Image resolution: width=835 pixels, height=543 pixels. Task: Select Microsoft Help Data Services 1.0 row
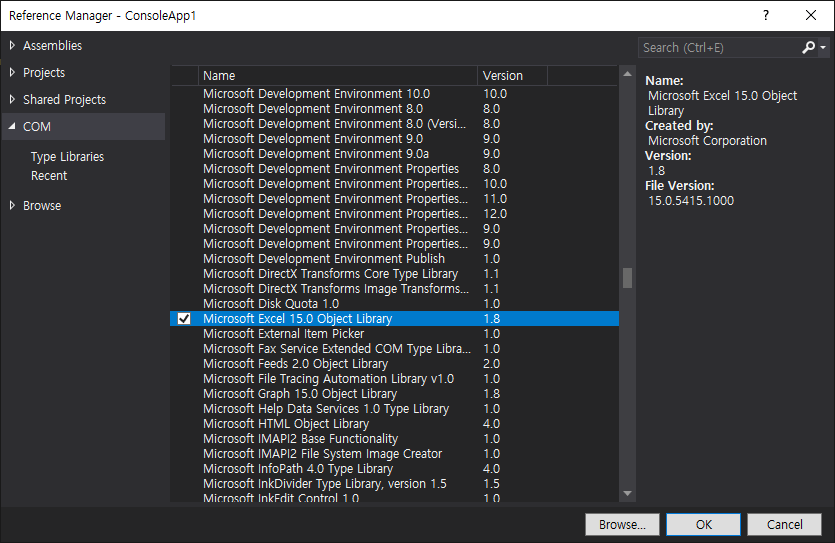tap(394, 409)
